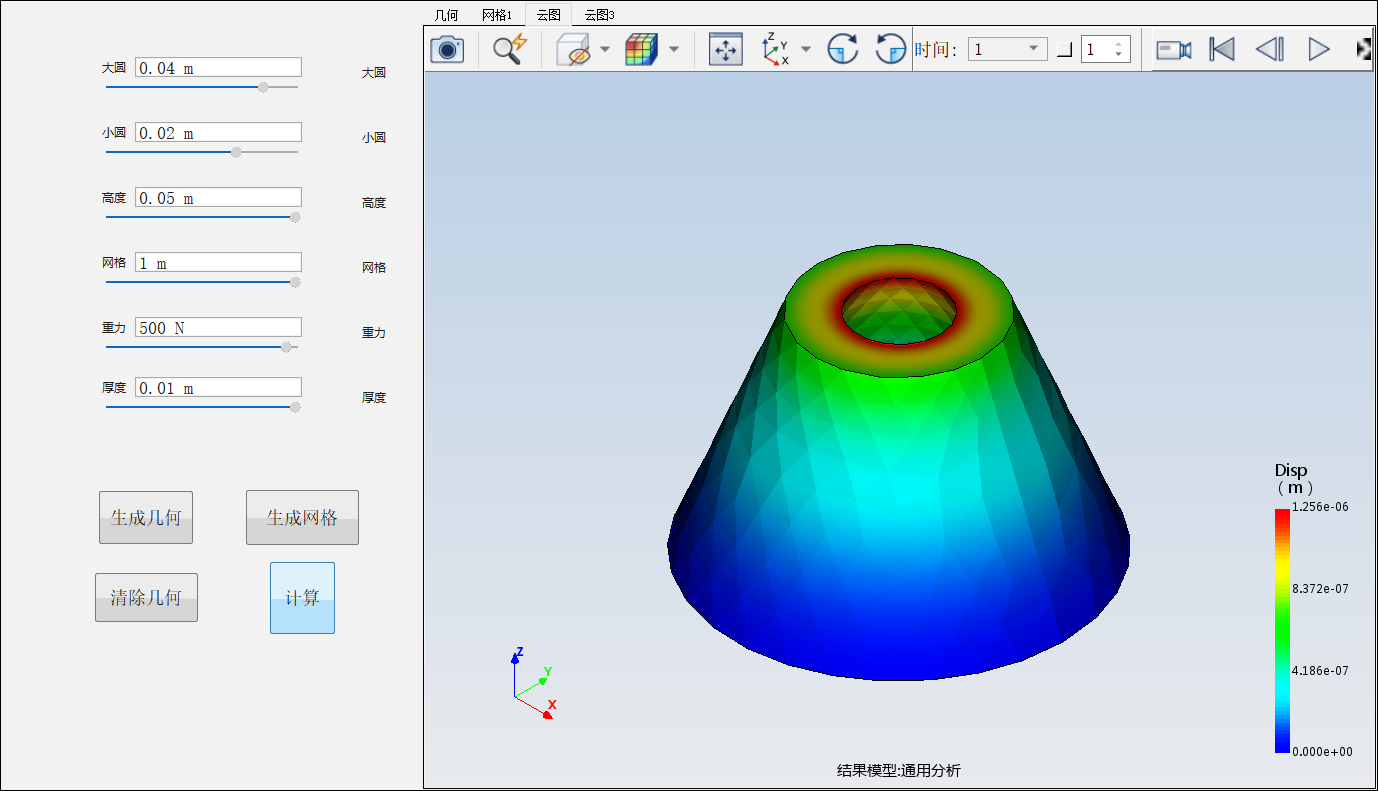Click the camera screenshot icon

coord(447,49)
